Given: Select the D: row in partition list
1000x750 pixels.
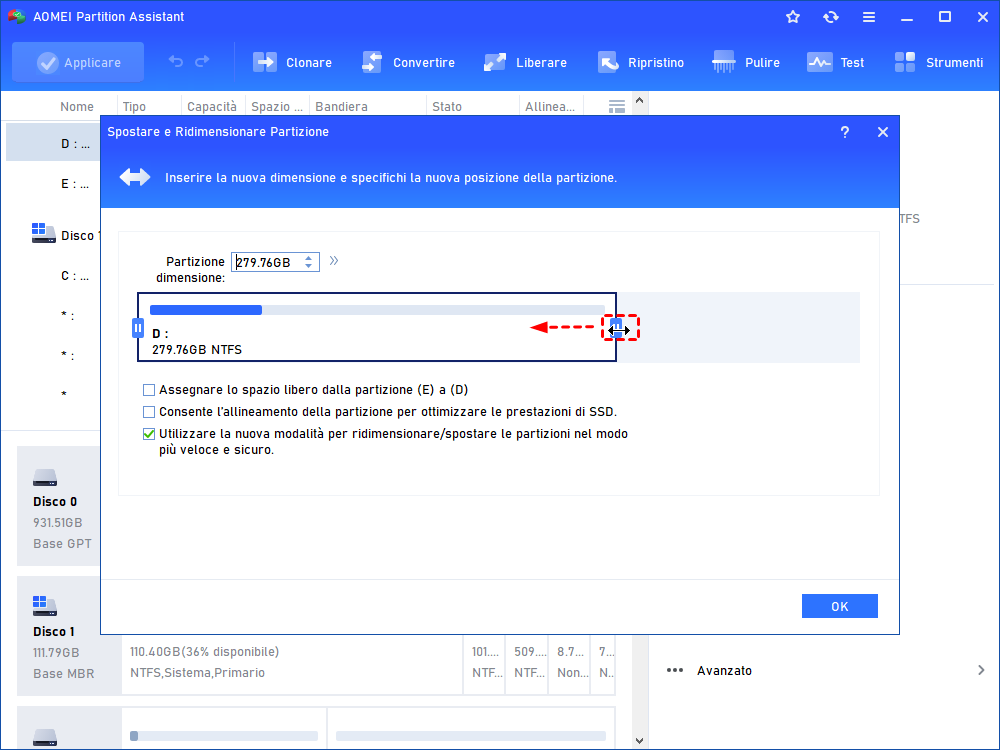Looking at the screenshot, I should (x=53, y=143).
